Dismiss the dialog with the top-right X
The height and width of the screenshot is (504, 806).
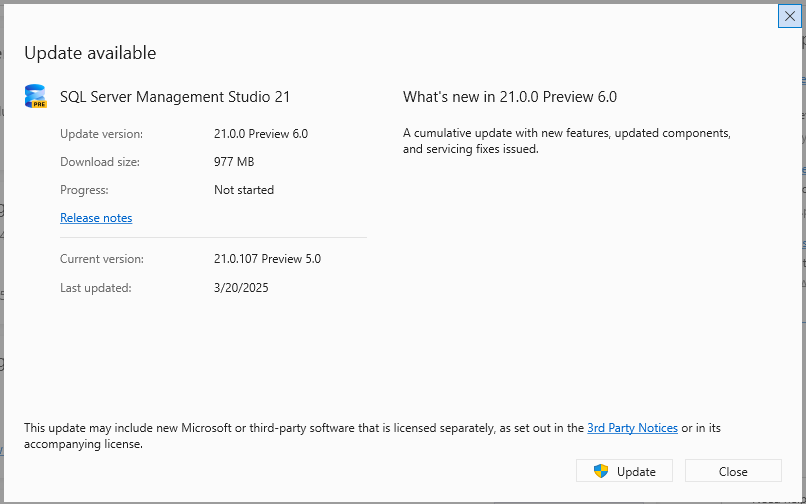[789, 16]
